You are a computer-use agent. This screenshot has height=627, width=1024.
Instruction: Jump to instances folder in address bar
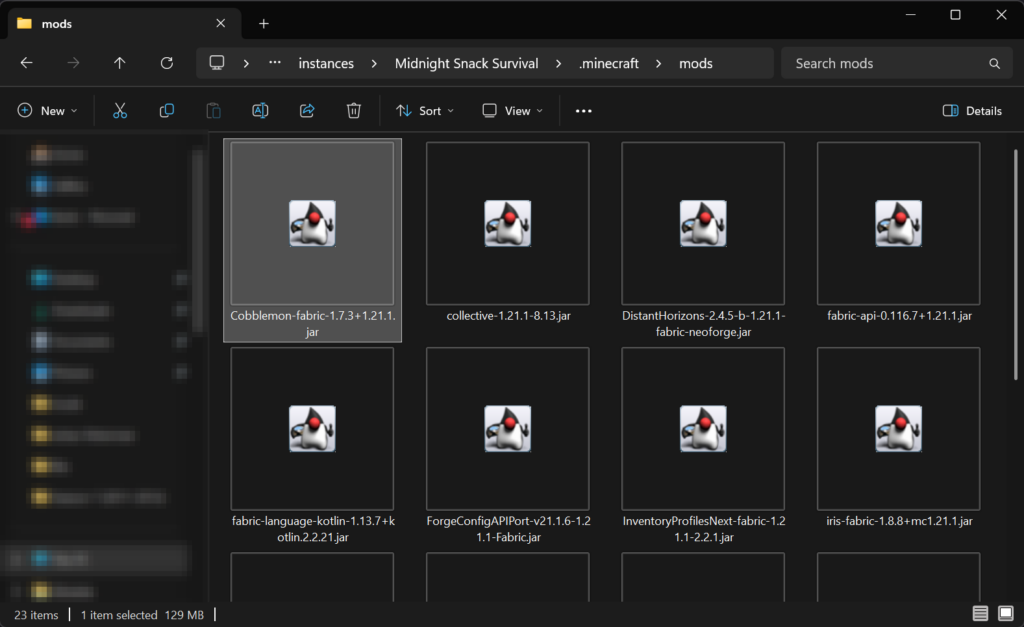[326, 63]
